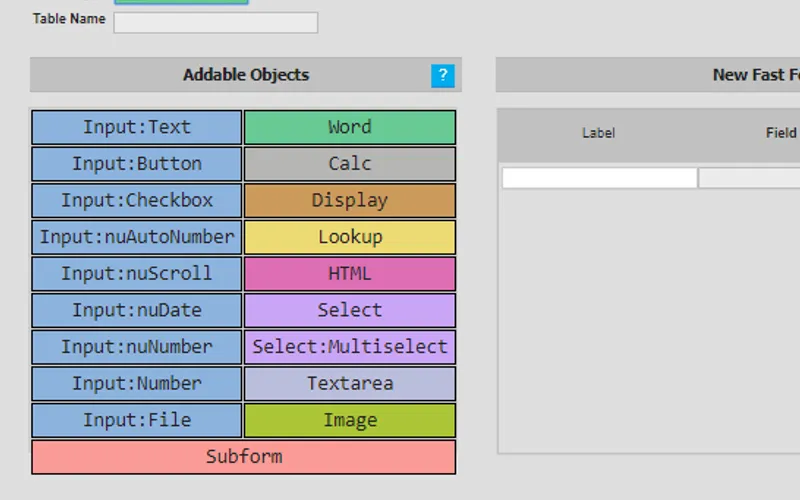Add a Select dropdown object
Viewport: 800px width, 500px height.
[350, 310]
